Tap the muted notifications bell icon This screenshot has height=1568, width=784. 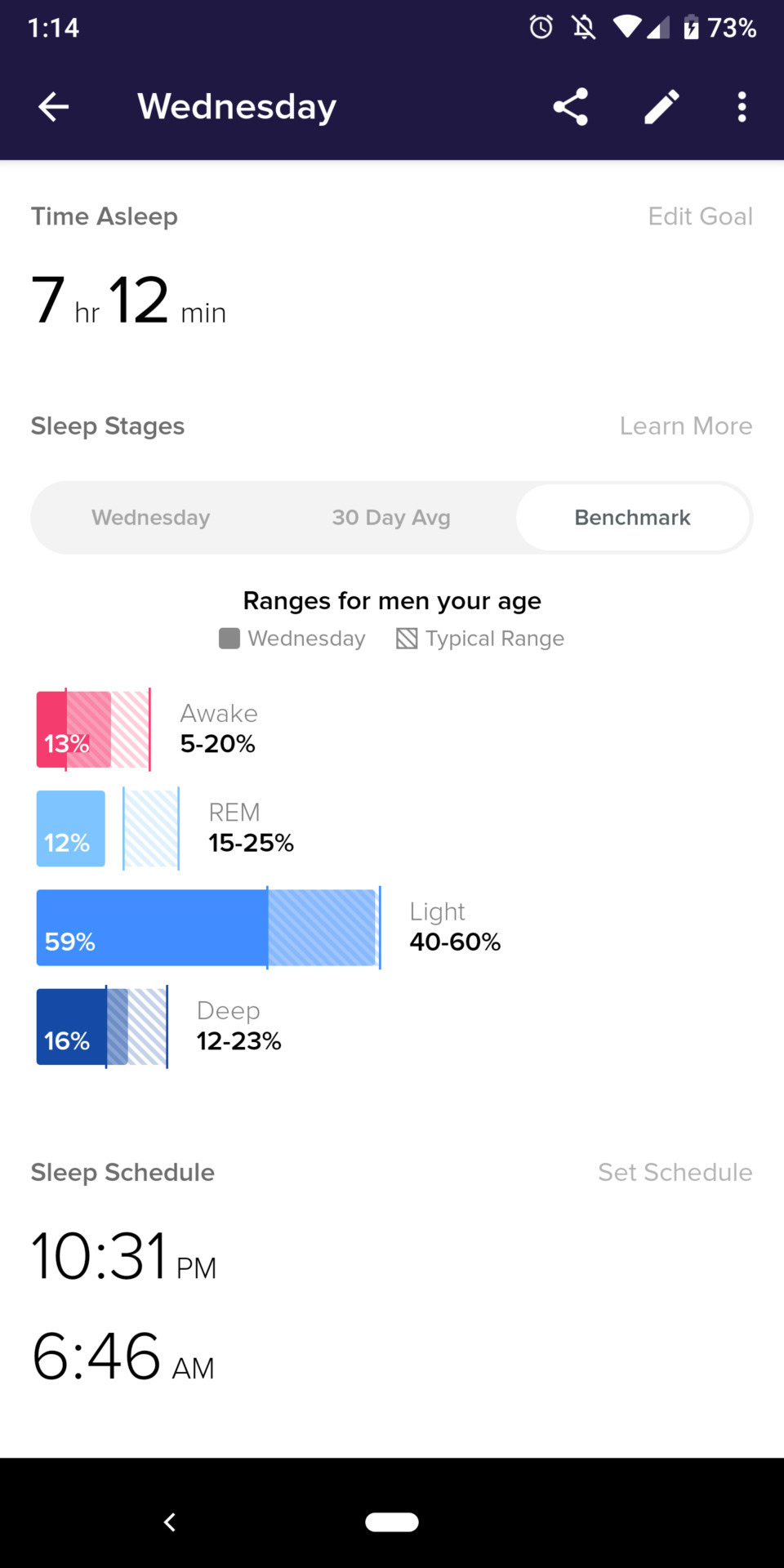583,28
